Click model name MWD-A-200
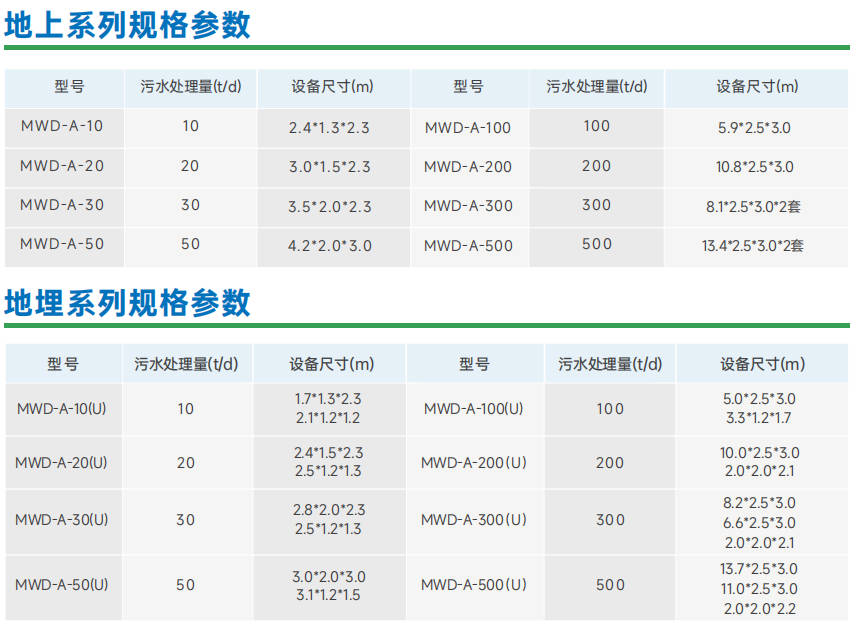The width and height of the screenshot is (857, 628). pyautogui.click(x=468, y=167)
